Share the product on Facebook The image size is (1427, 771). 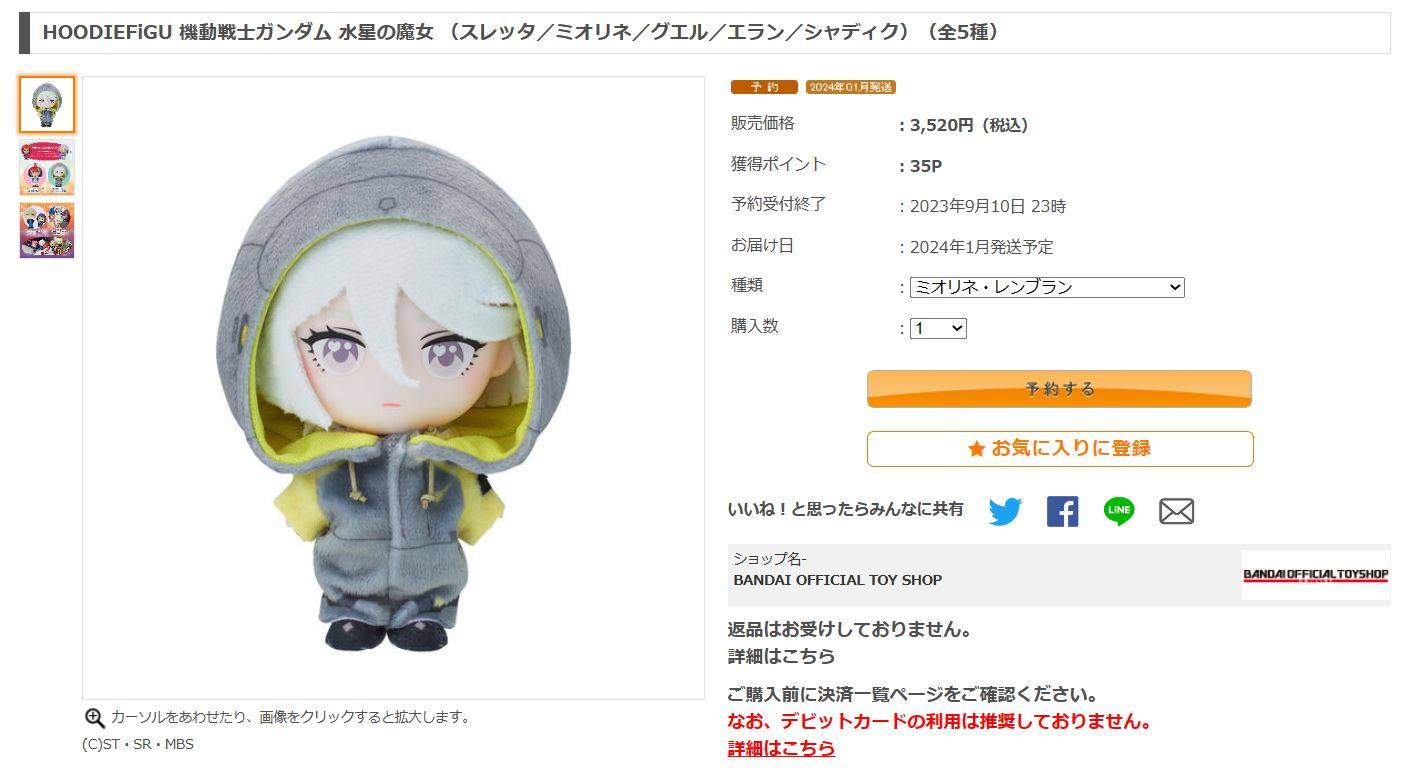tap(1062, 511)
